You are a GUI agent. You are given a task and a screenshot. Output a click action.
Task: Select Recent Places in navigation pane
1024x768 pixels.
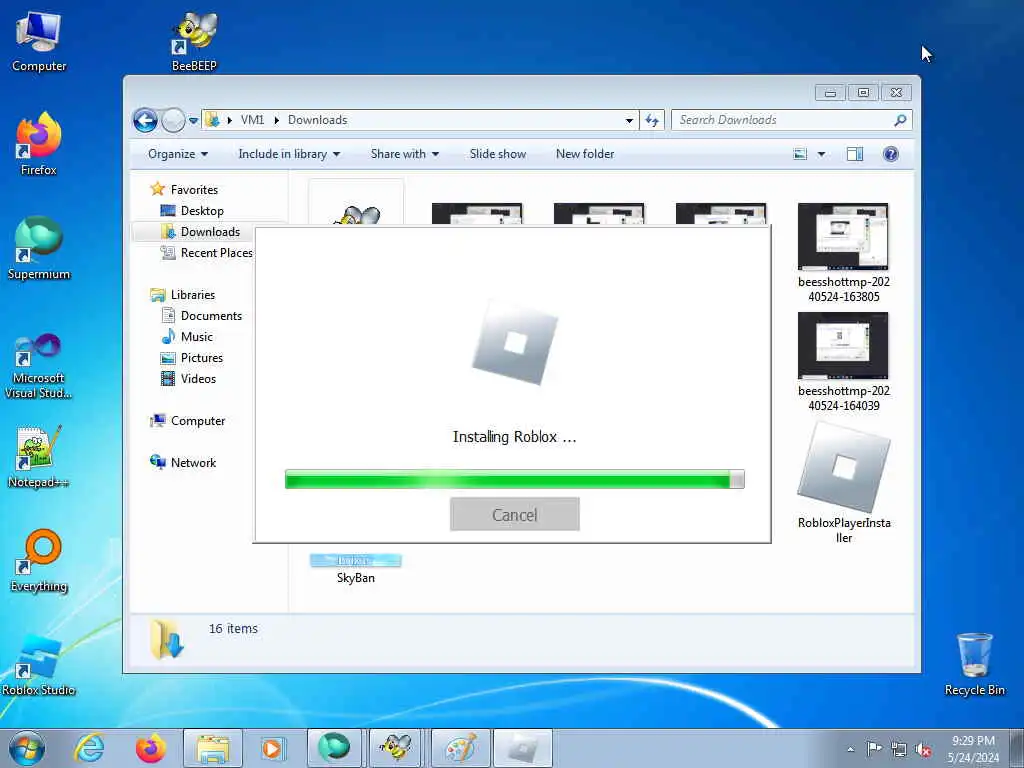coord(216,253)
